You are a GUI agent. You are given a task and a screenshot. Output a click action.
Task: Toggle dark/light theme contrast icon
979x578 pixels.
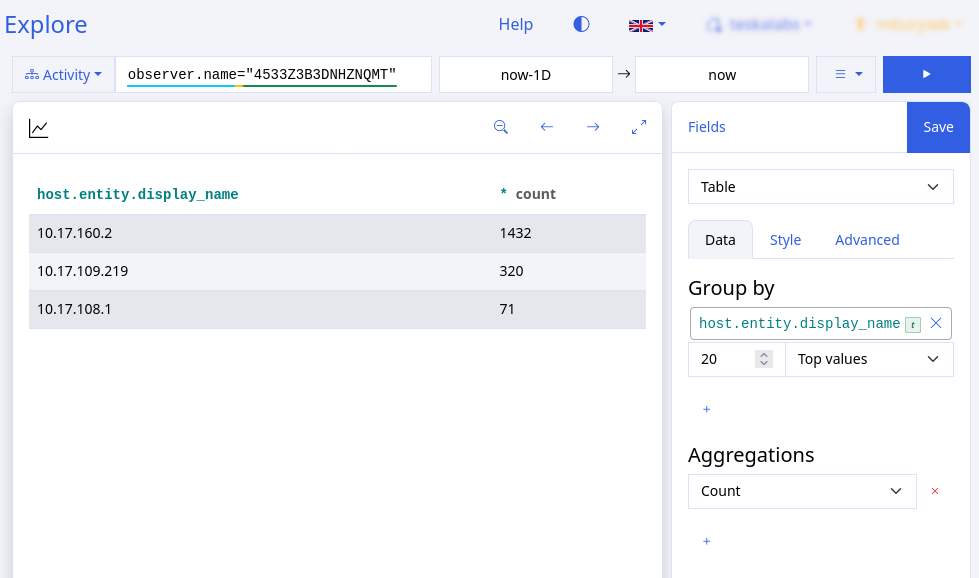(x=581, y=24)
